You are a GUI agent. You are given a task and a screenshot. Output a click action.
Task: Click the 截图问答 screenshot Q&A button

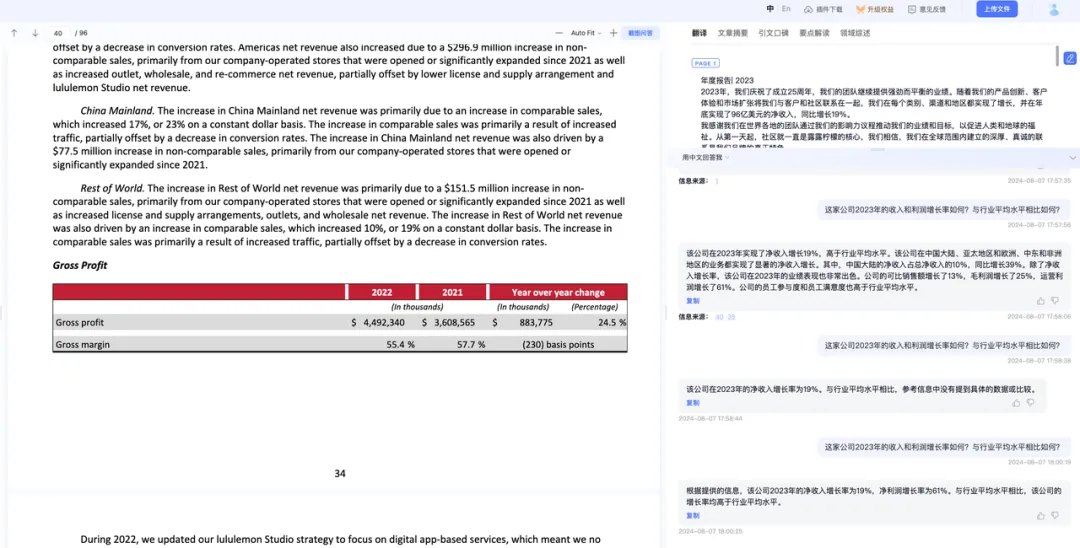click(641, 33)
